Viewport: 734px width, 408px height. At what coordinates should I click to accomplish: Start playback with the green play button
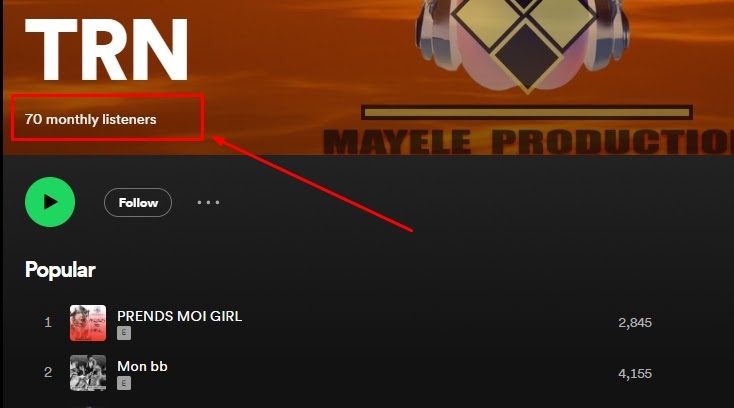coord(50,202)
